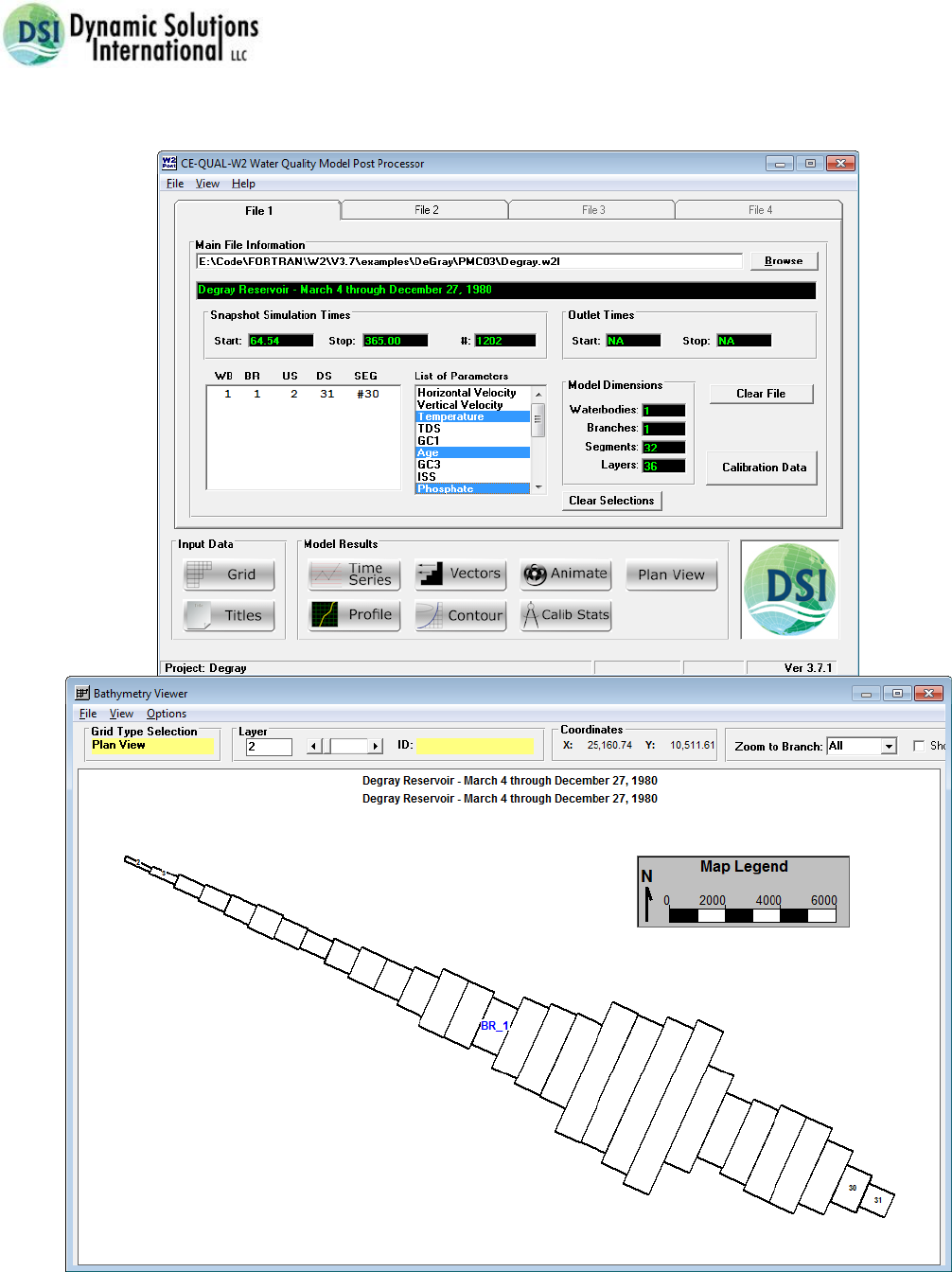The height and width of the screenshot is (1272, 952).
Task: Select Temperature in parameter list
Action: tap(473, 416)
